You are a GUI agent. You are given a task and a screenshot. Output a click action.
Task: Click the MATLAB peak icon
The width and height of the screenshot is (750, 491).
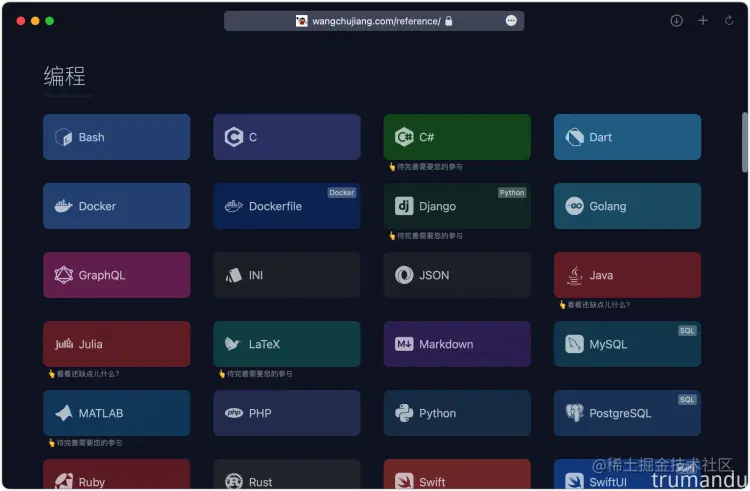(x=64, y=413)
